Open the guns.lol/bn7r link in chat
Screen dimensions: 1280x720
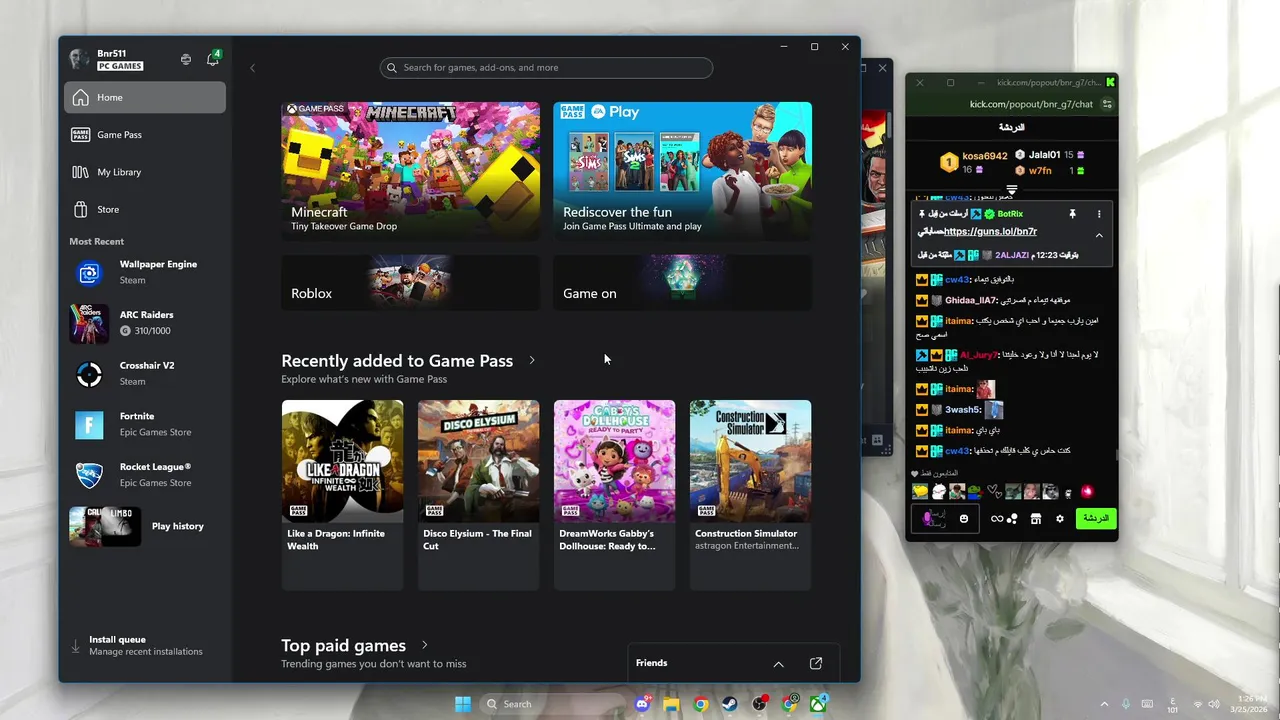[x=990, y=232]
